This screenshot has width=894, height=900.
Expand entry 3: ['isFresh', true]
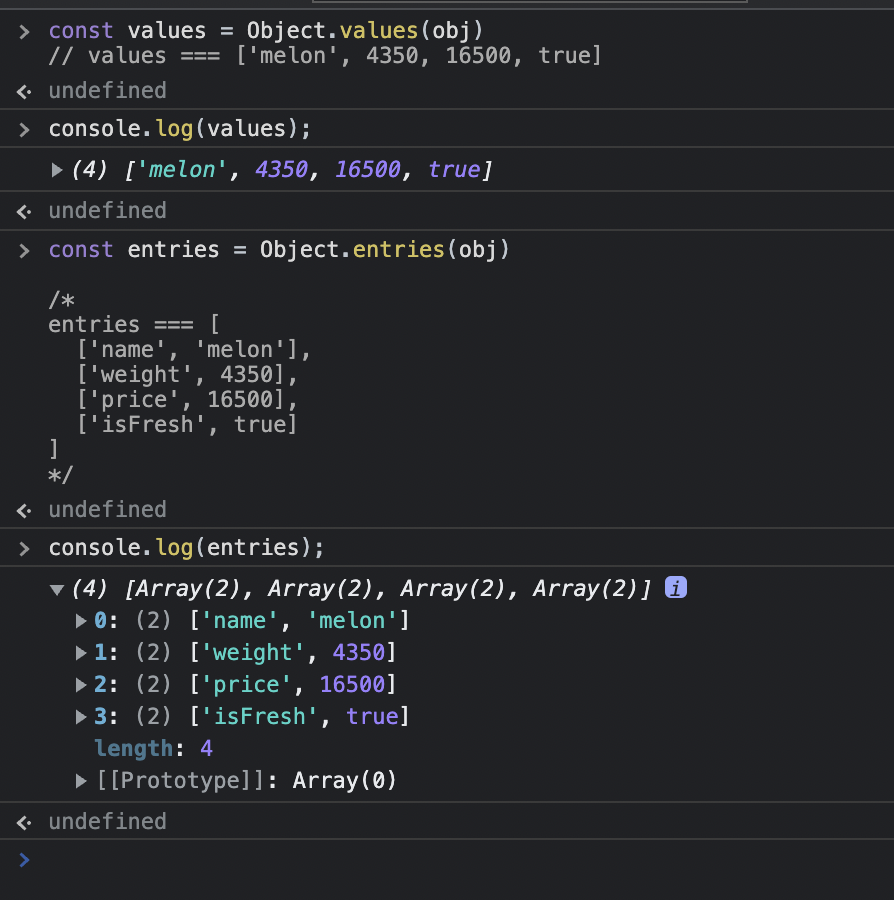coord(81,717)
